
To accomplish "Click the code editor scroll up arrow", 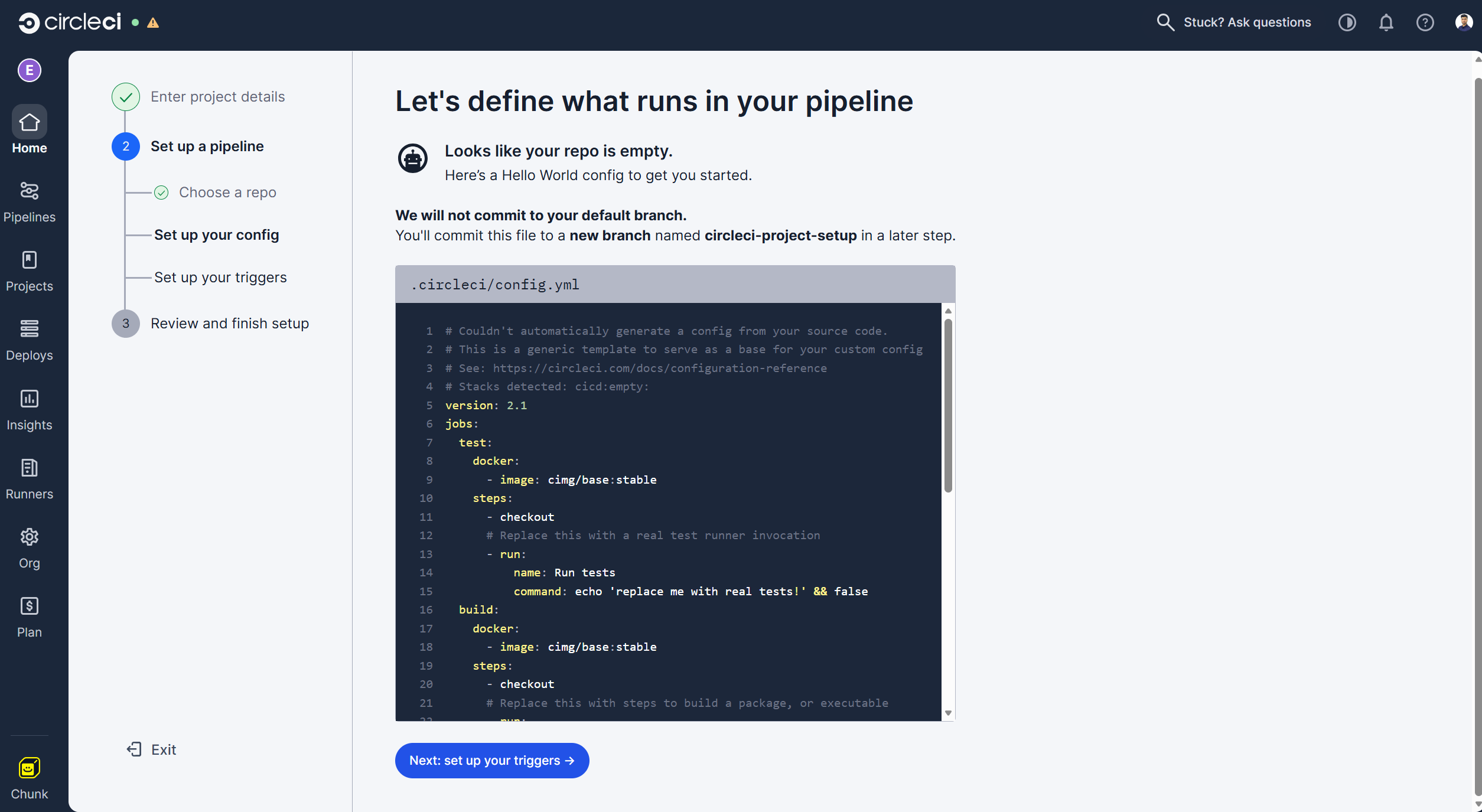I will (948, 311).
